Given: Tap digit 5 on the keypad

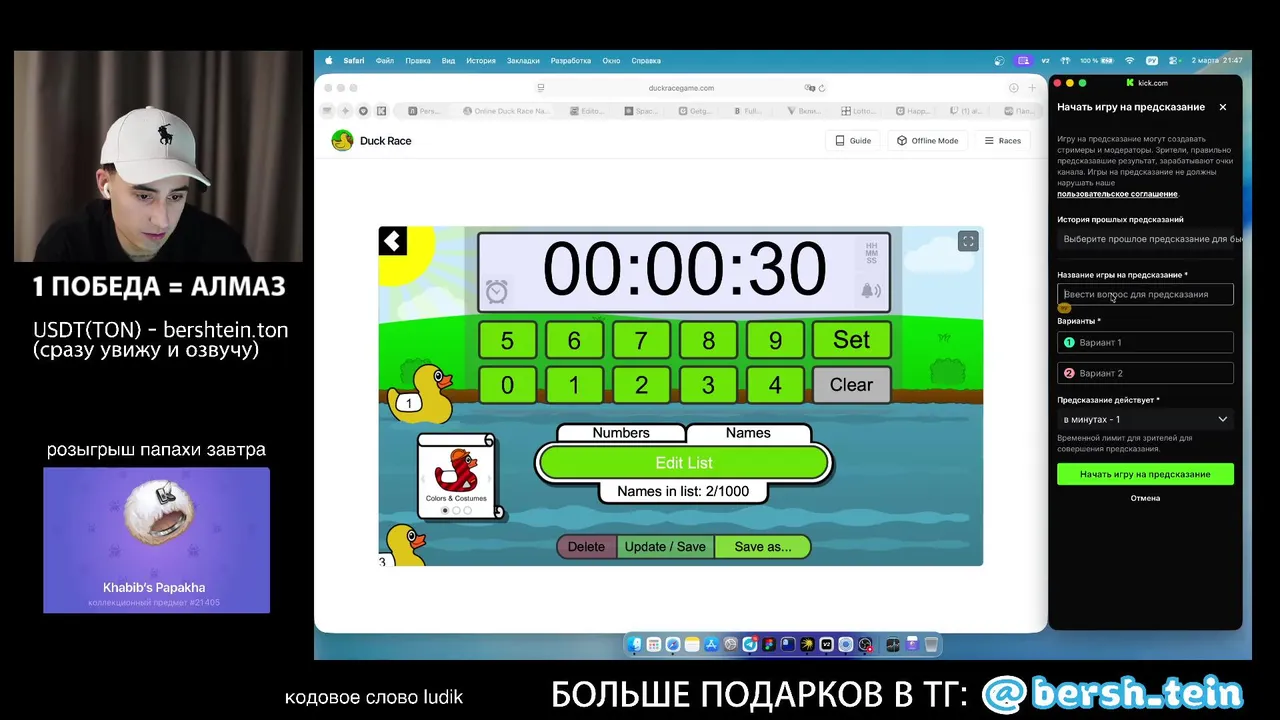Looking at the screenshot, I should pos(507,340).
